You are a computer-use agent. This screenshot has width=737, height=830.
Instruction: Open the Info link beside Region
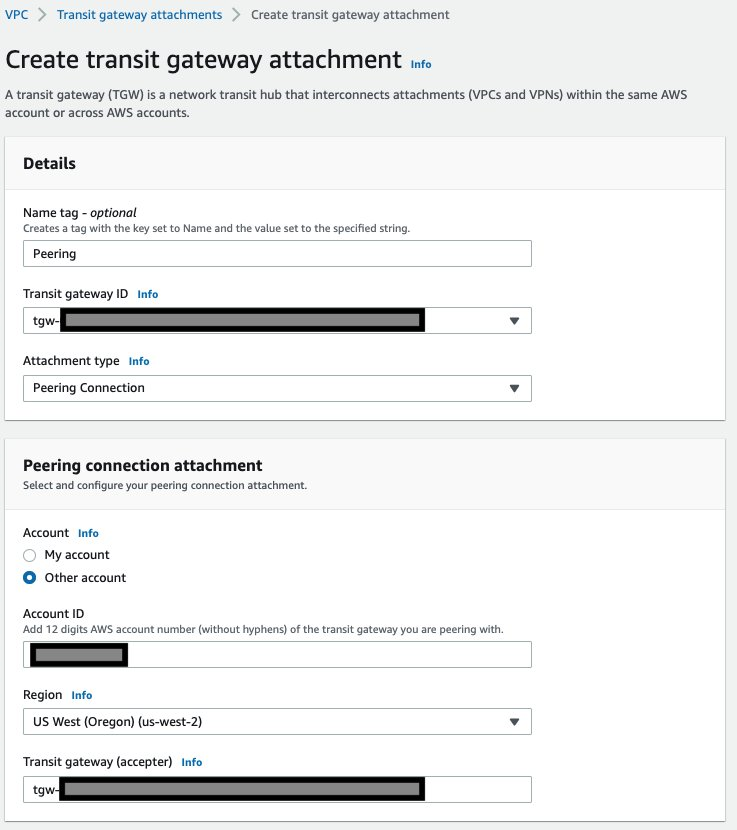pos(81,695)
